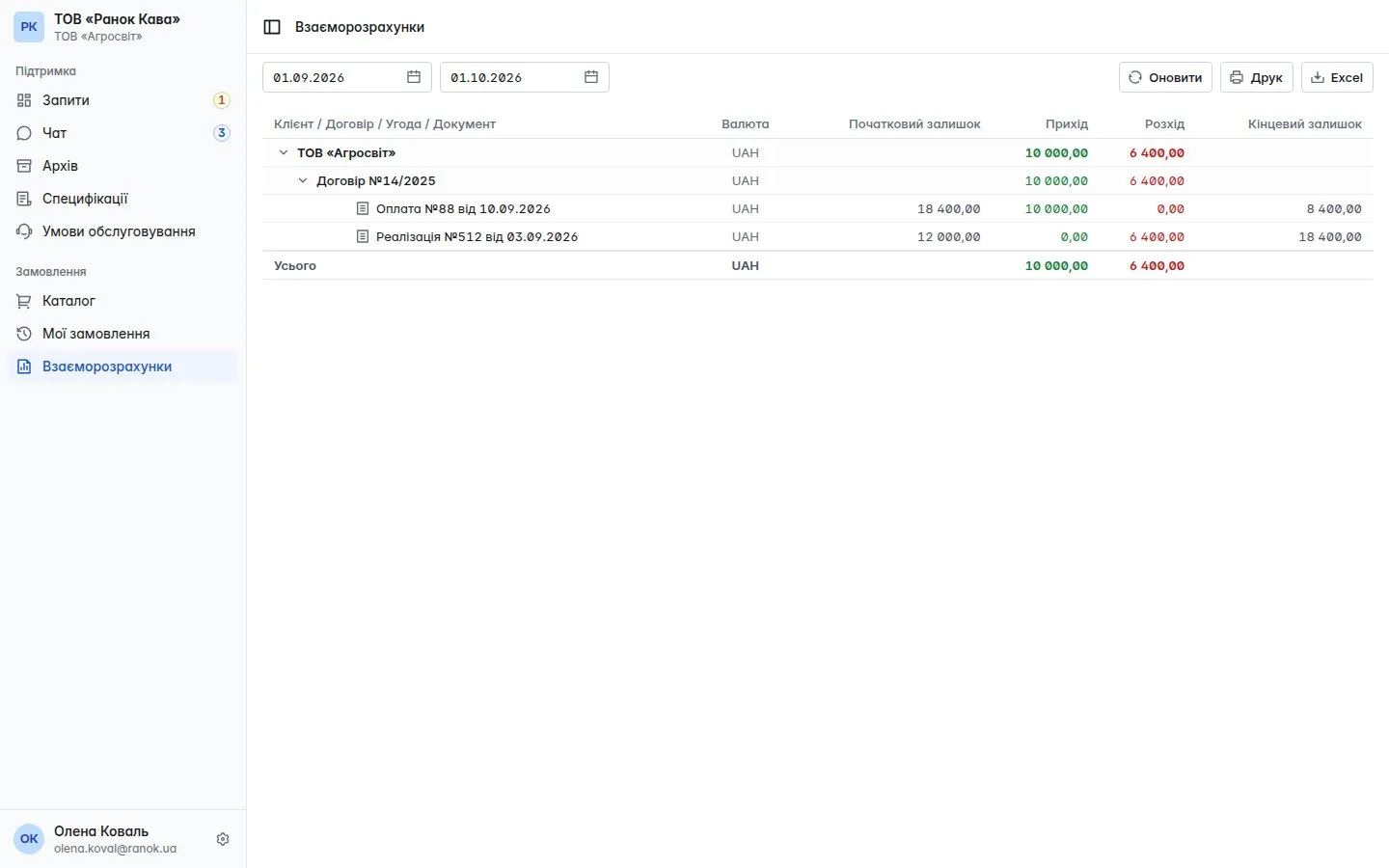Click the Початковий залишок column header
This screenshot has height=868, width=1389.
(x=914, y=123)
